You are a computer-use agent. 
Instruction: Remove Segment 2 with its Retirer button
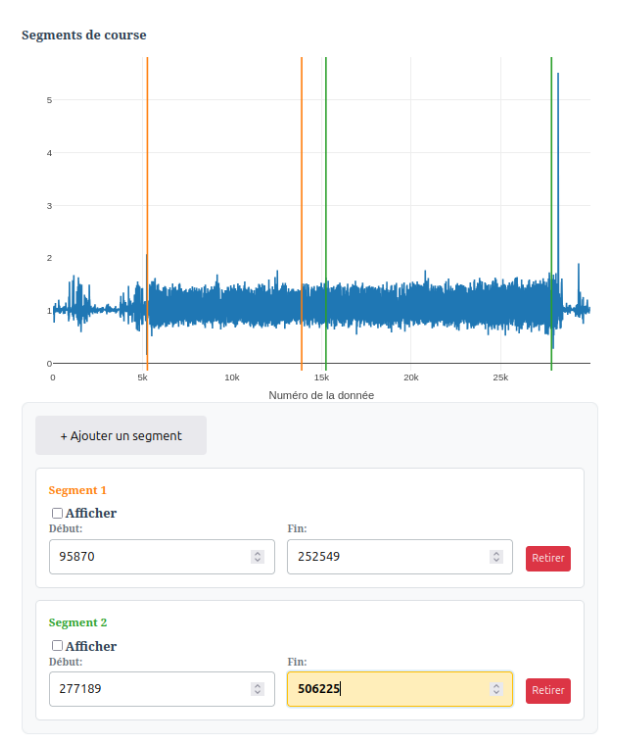(x=548, y=691)
